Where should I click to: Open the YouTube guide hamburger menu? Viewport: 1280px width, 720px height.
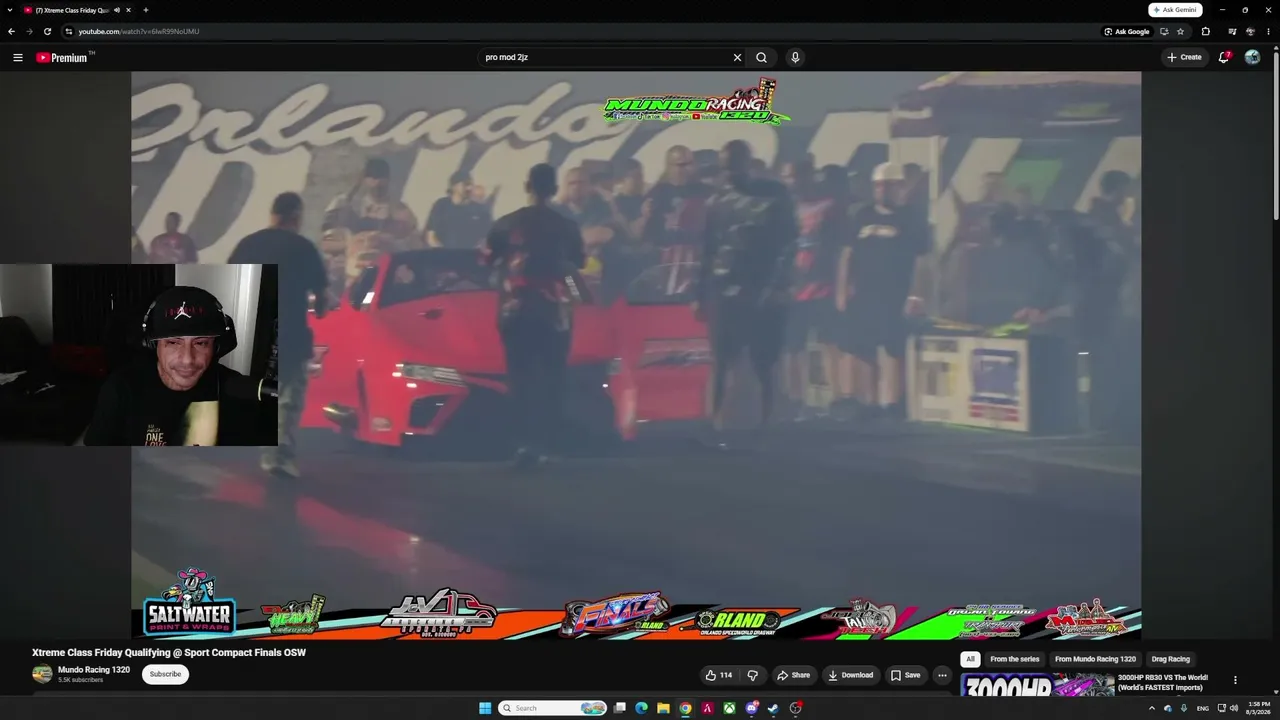click(17, 57)
